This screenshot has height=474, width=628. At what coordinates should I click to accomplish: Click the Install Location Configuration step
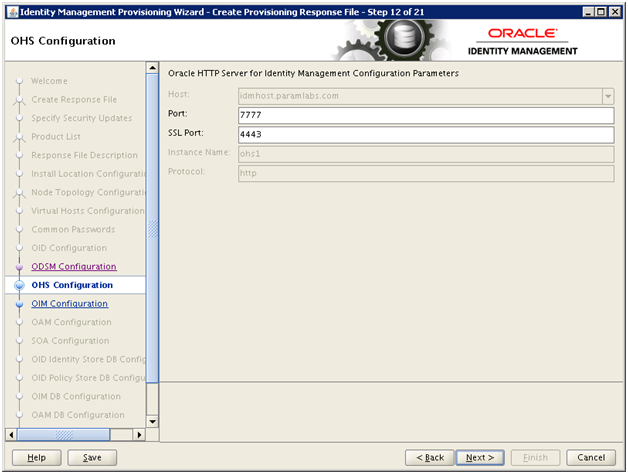pyautogui.click(x=89, y=173)
